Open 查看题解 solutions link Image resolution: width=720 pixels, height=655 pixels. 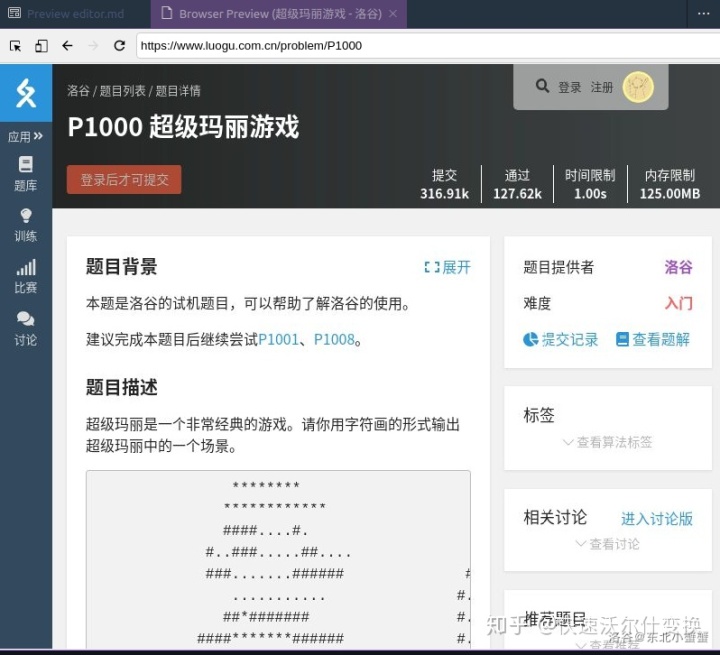pos(652,339)
